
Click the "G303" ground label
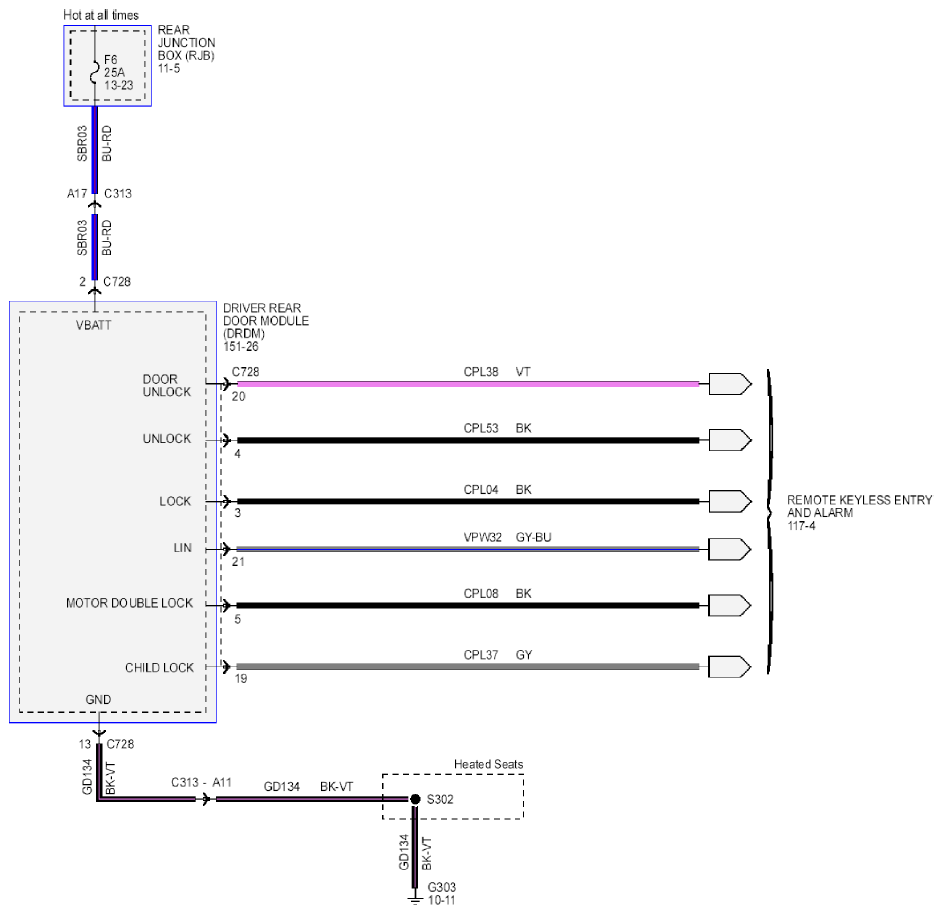click(x=442, y=887)
